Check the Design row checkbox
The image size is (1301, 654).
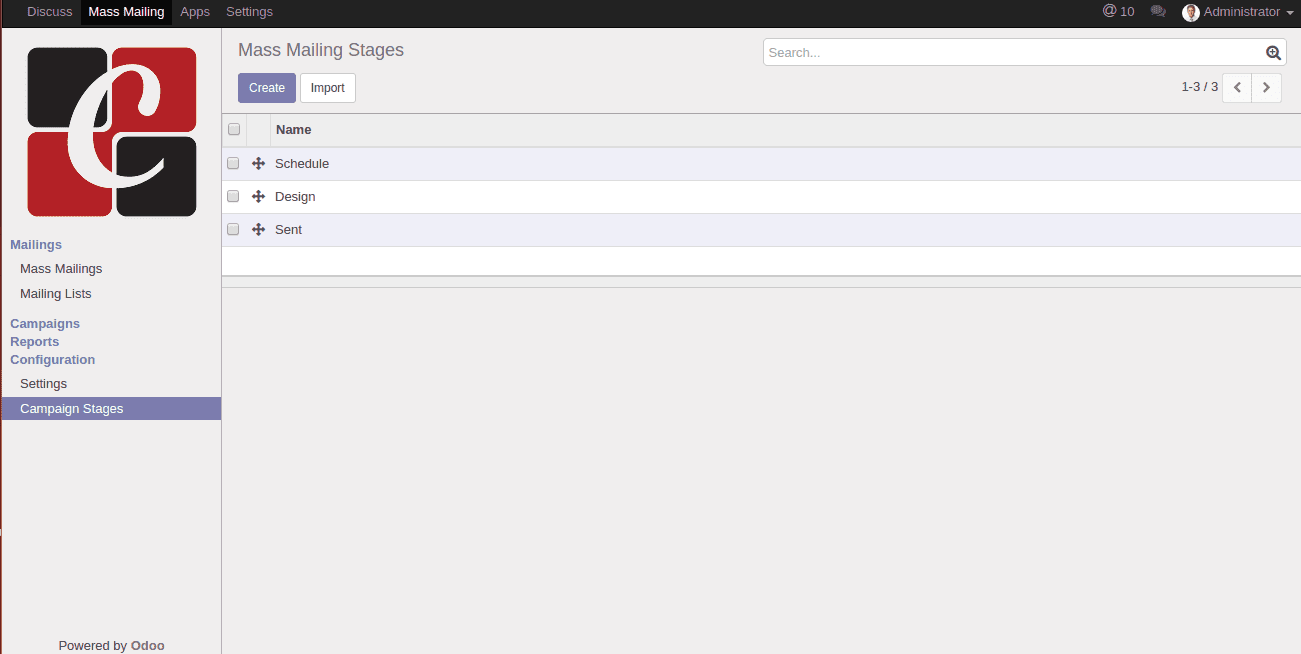(233, 197)
